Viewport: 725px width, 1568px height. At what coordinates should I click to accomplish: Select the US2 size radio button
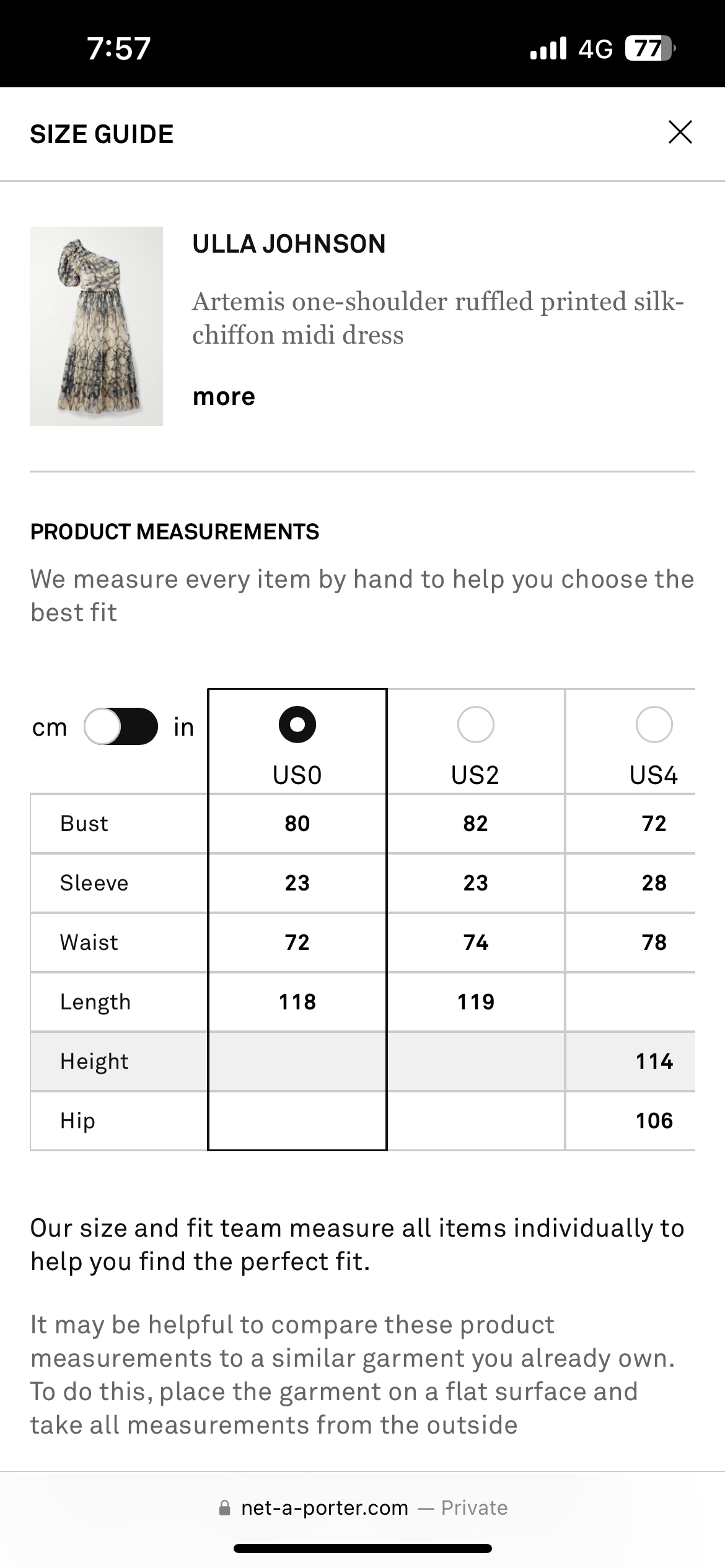[475, 724]
